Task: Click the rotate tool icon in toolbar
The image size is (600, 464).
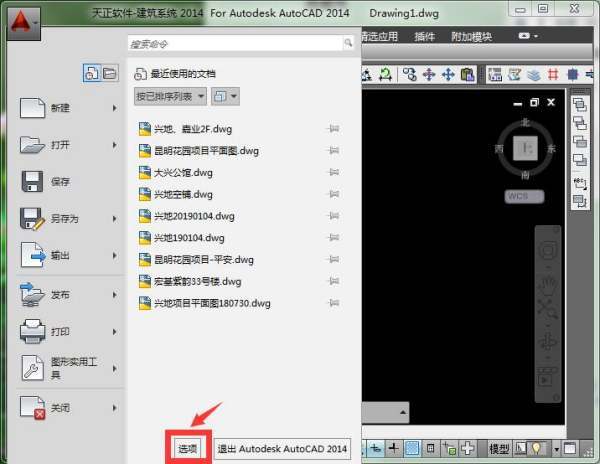Action: click(x=385, y=74)
